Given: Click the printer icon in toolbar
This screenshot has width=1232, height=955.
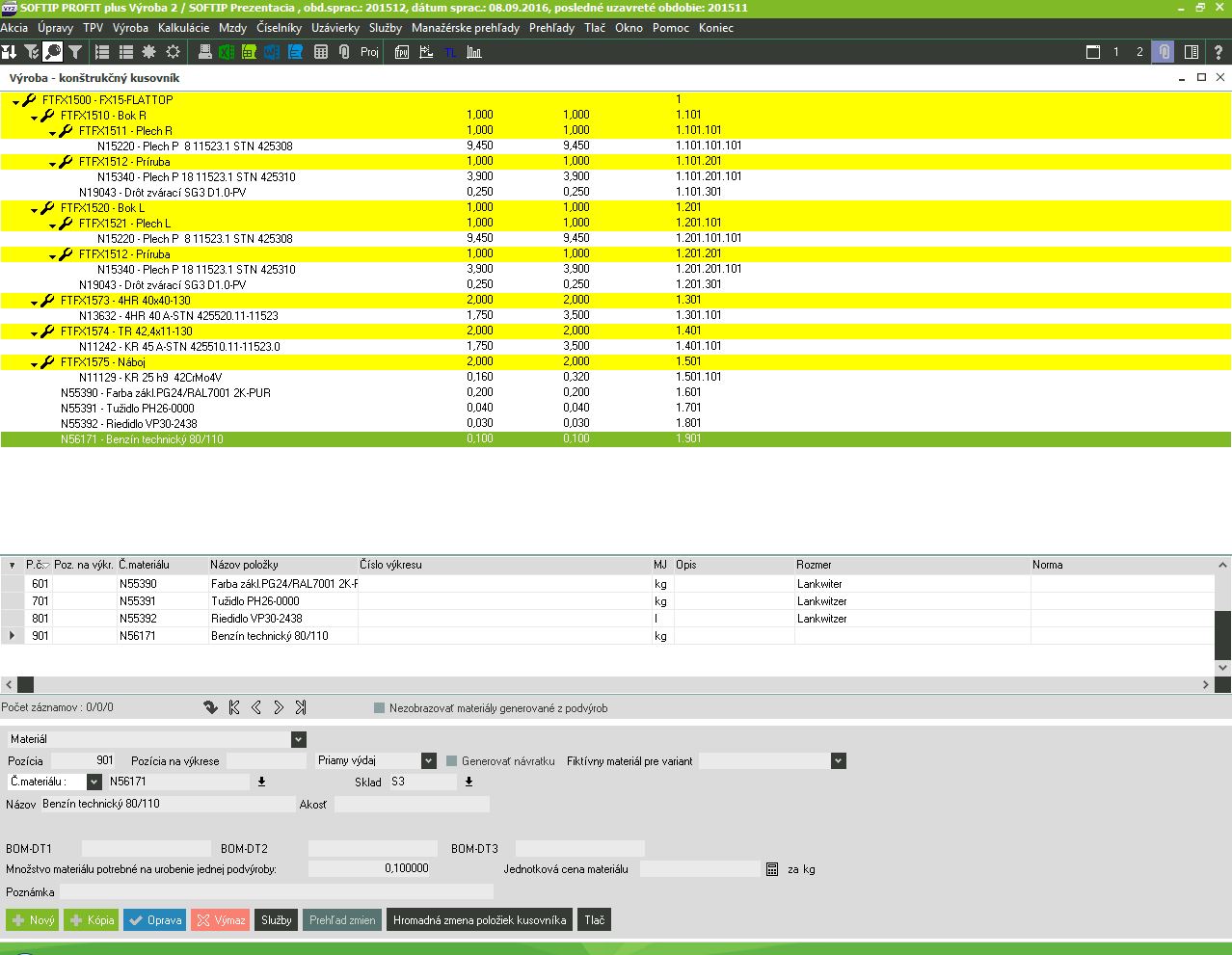Looking at the screenshot, I should pos(204,52).
